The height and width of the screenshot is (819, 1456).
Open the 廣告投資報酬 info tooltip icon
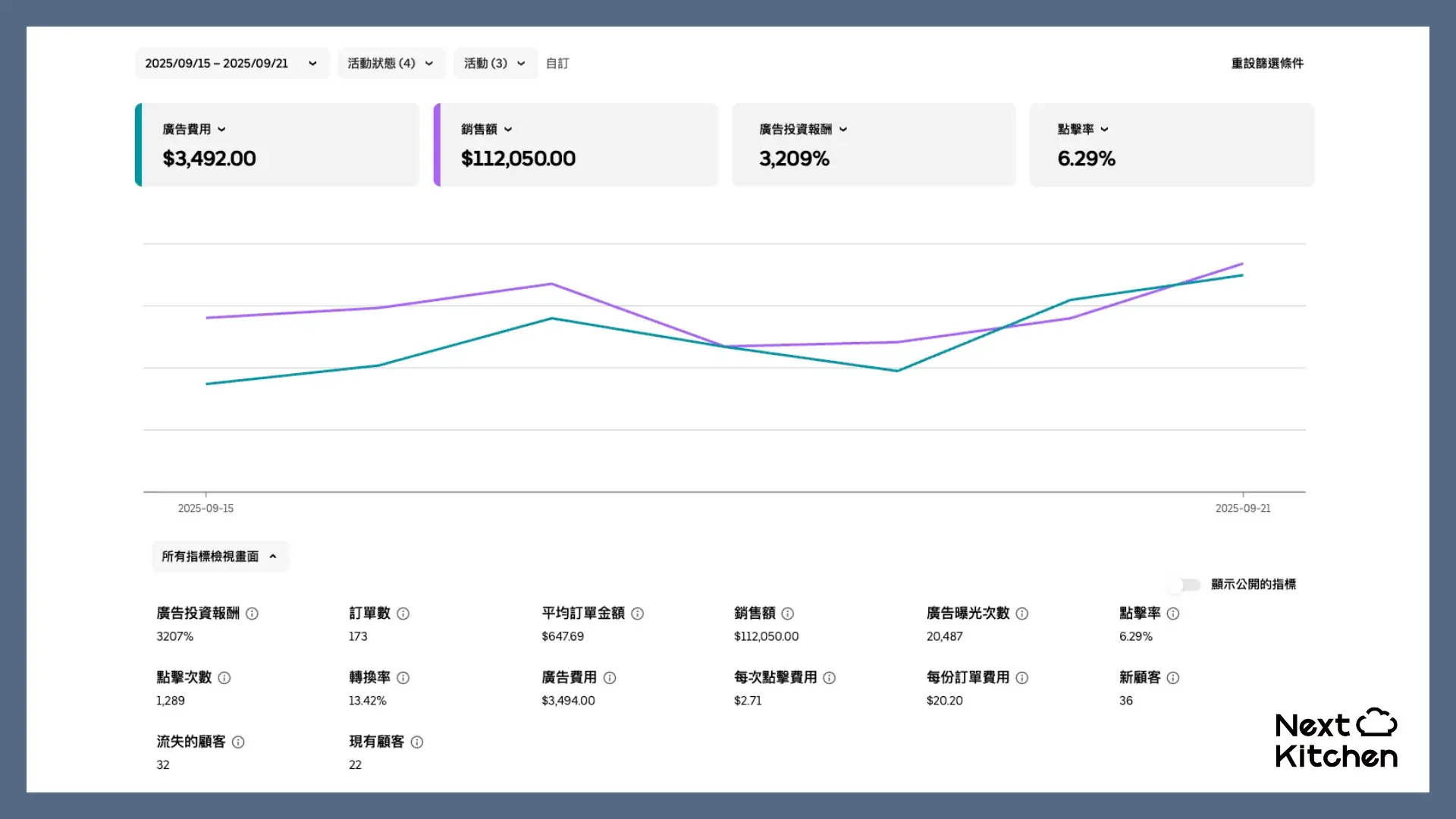click(x=253, y=614)
